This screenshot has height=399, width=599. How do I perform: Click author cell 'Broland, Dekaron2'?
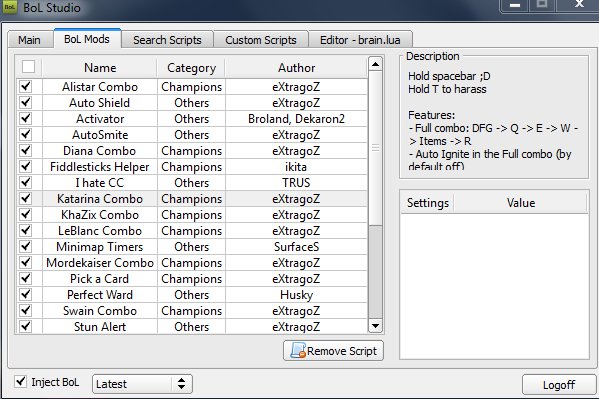[296, 119]
